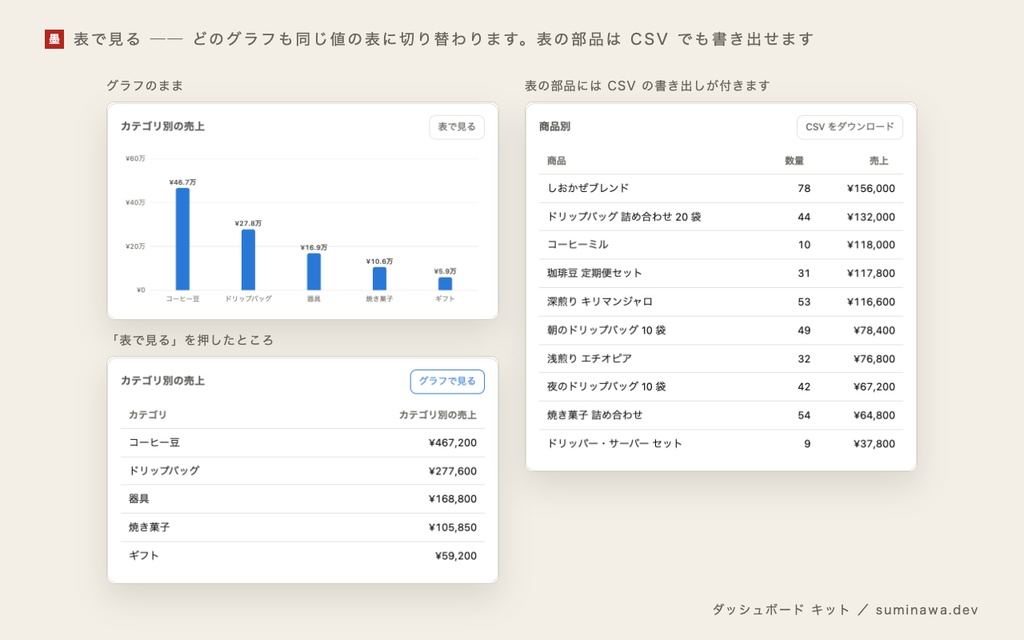Select the 焼き菓子 詰め合わせ row
The image size is (1024, 640).
[721, 415]
